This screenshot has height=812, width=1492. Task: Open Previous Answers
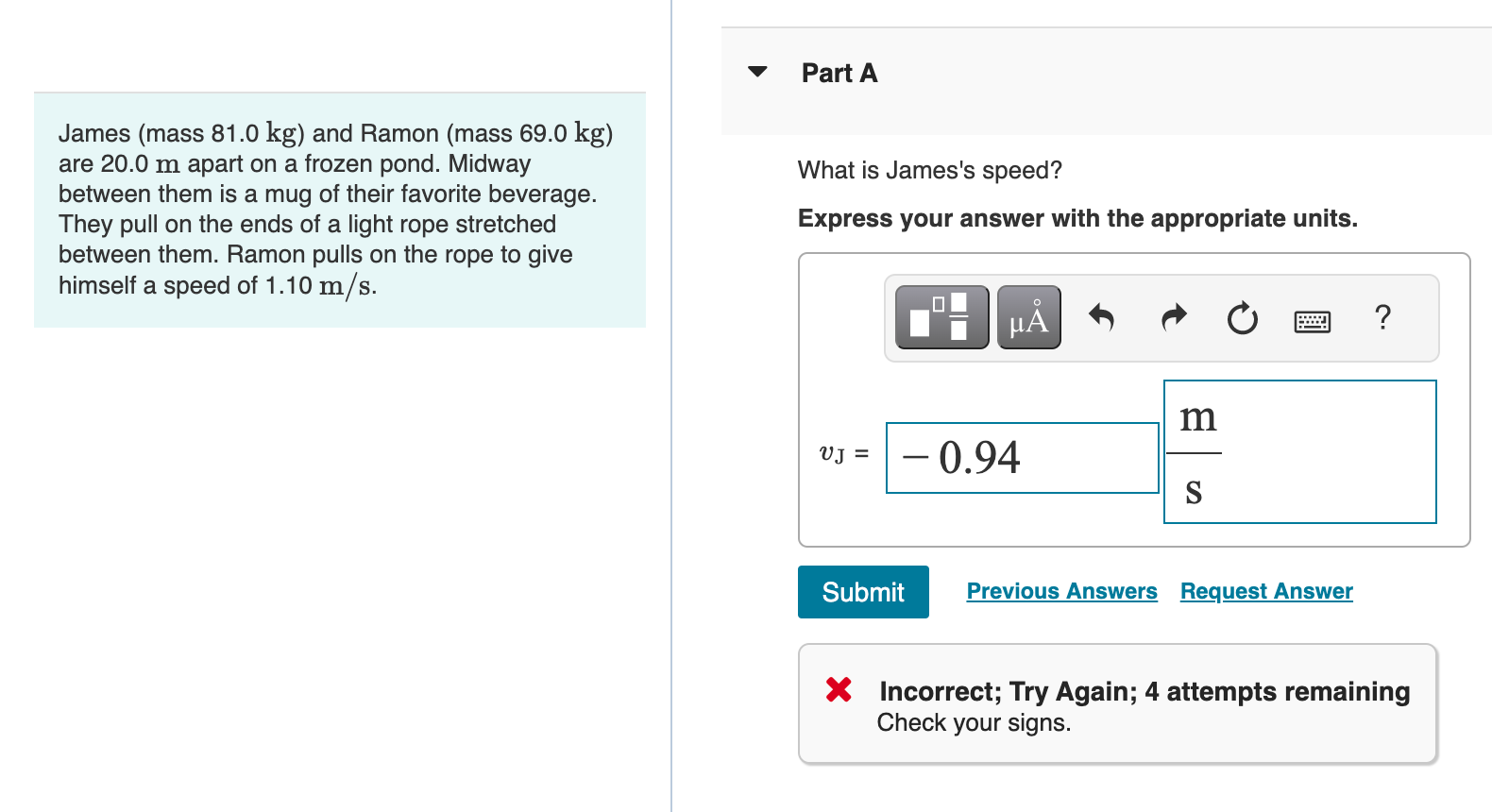1060,591
